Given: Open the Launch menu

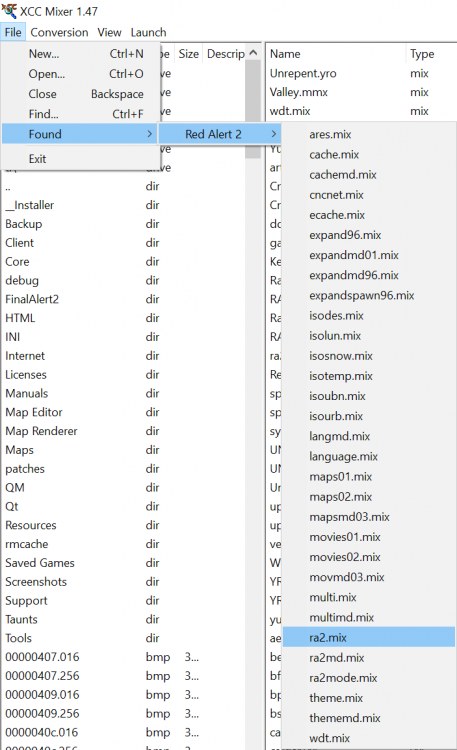Looking at the screenshot, I should [x=148, y=33].
